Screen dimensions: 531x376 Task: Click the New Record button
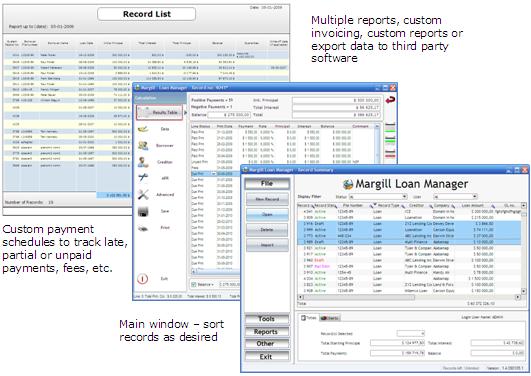[267, 199]
